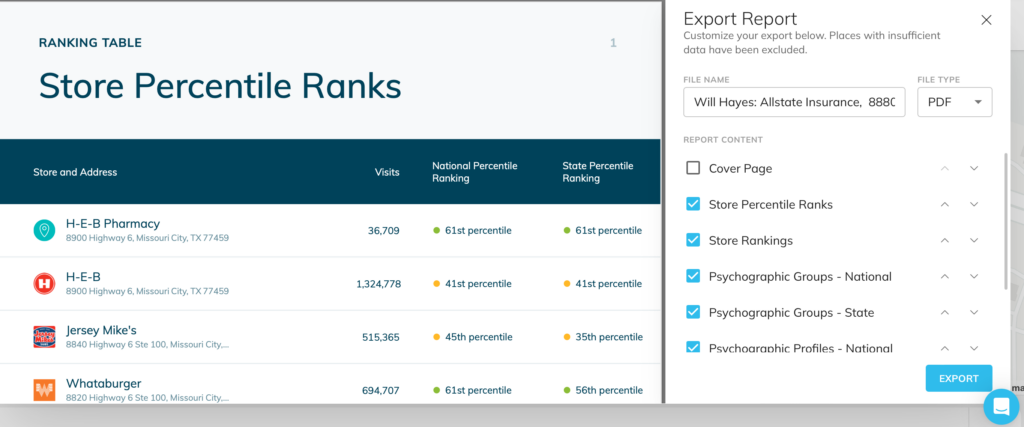Move Psychographic Profiles - National down chevron

point(974,348)
